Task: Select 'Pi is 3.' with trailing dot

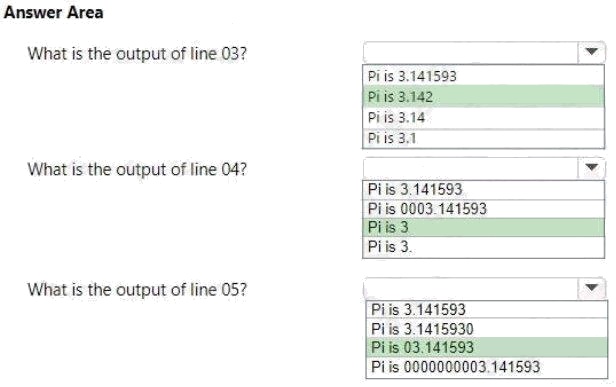Action: coord(483,247)
